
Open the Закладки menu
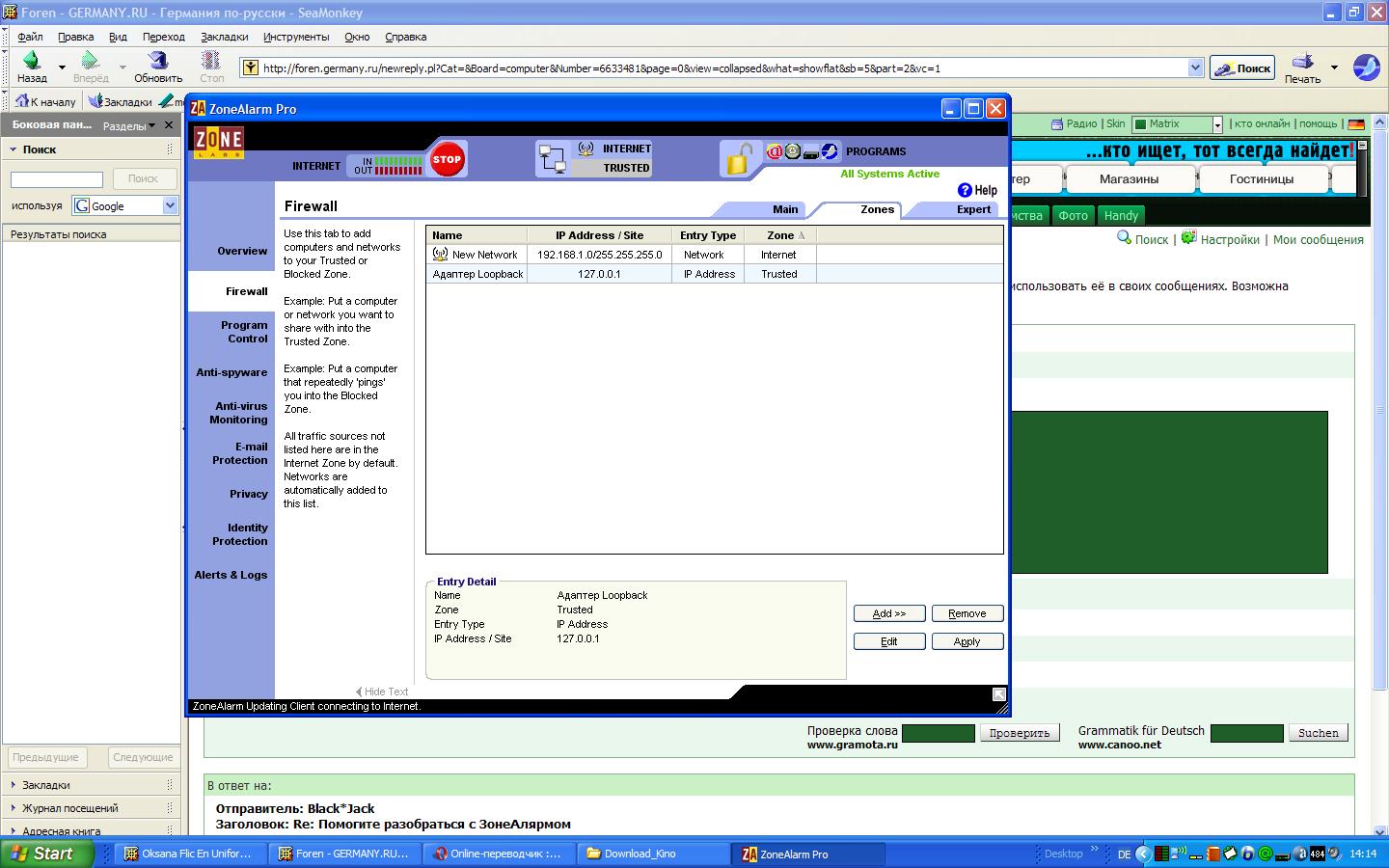224,37
